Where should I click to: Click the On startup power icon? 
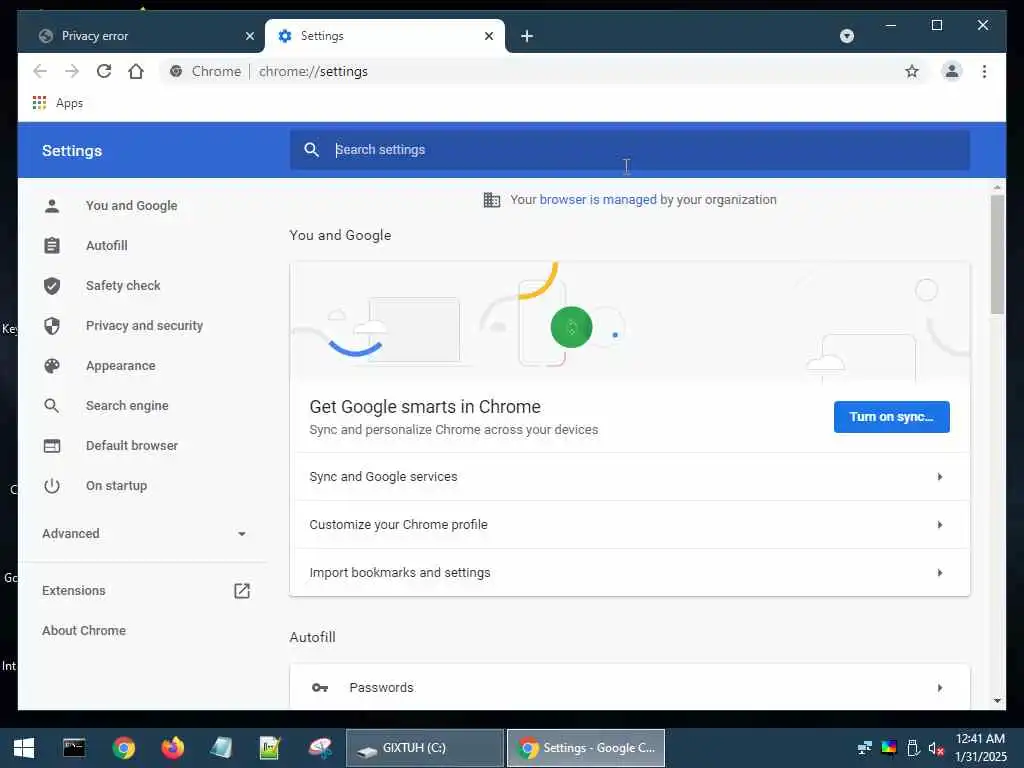click(52, 486)
